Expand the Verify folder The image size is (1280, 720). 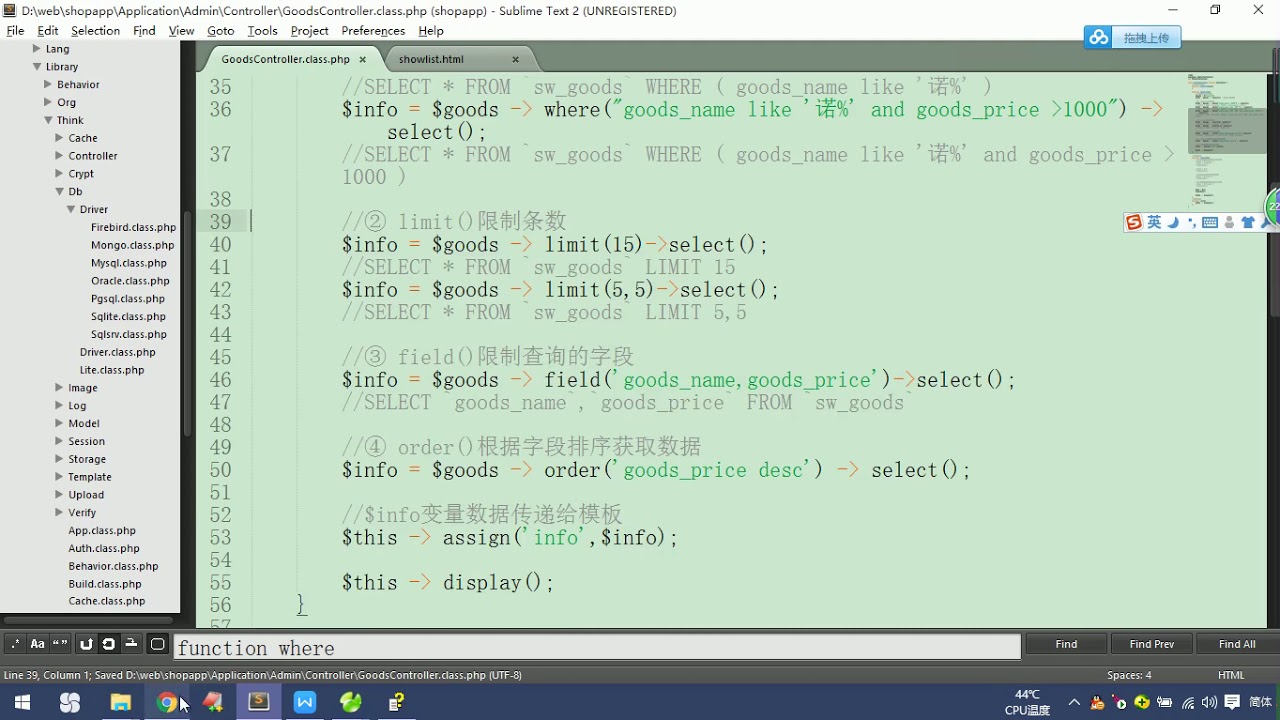[59, 512]
